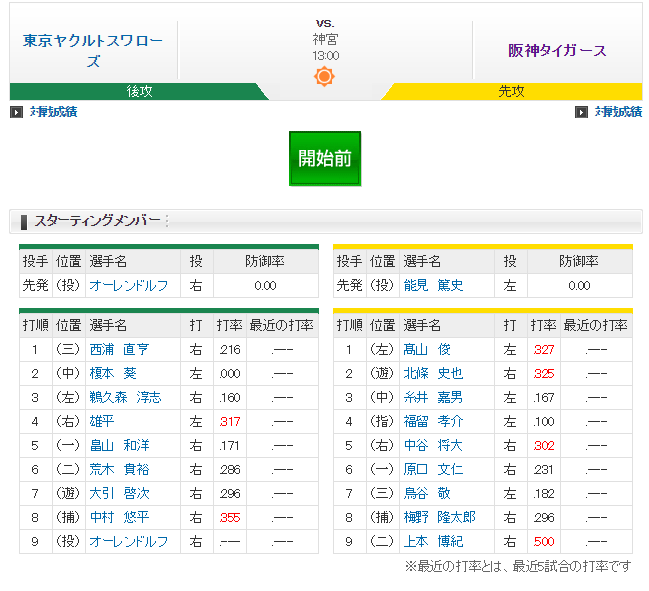Open the Hanshin Tigers team link
Image resolution: width=649 pixels, height=591 pixels.
pyautogui.click(x=557, y=50)
